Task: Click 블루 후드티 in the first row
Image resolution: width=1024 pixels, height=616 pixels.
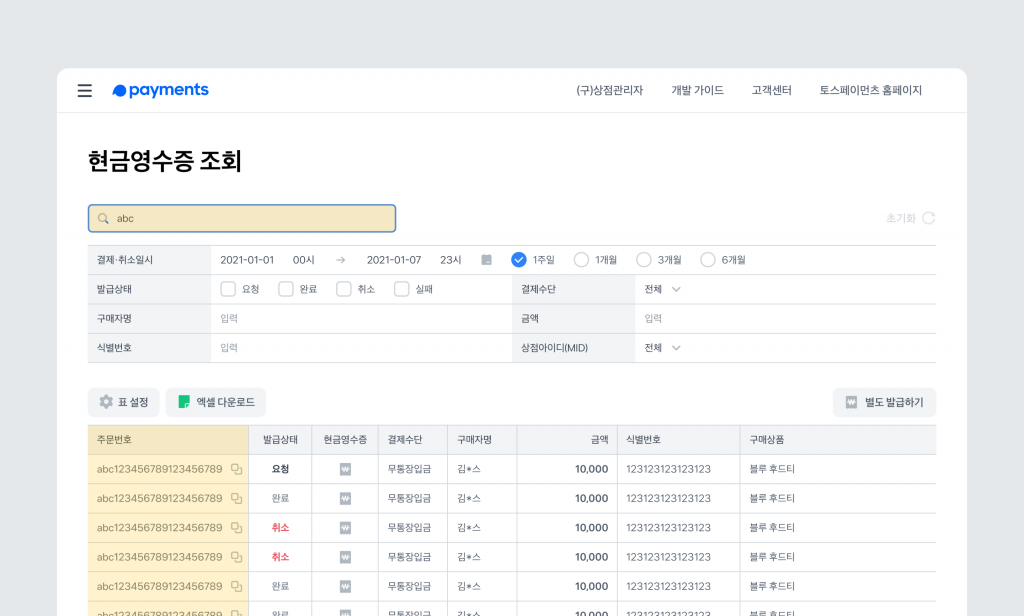Action: tap(772, 470)
